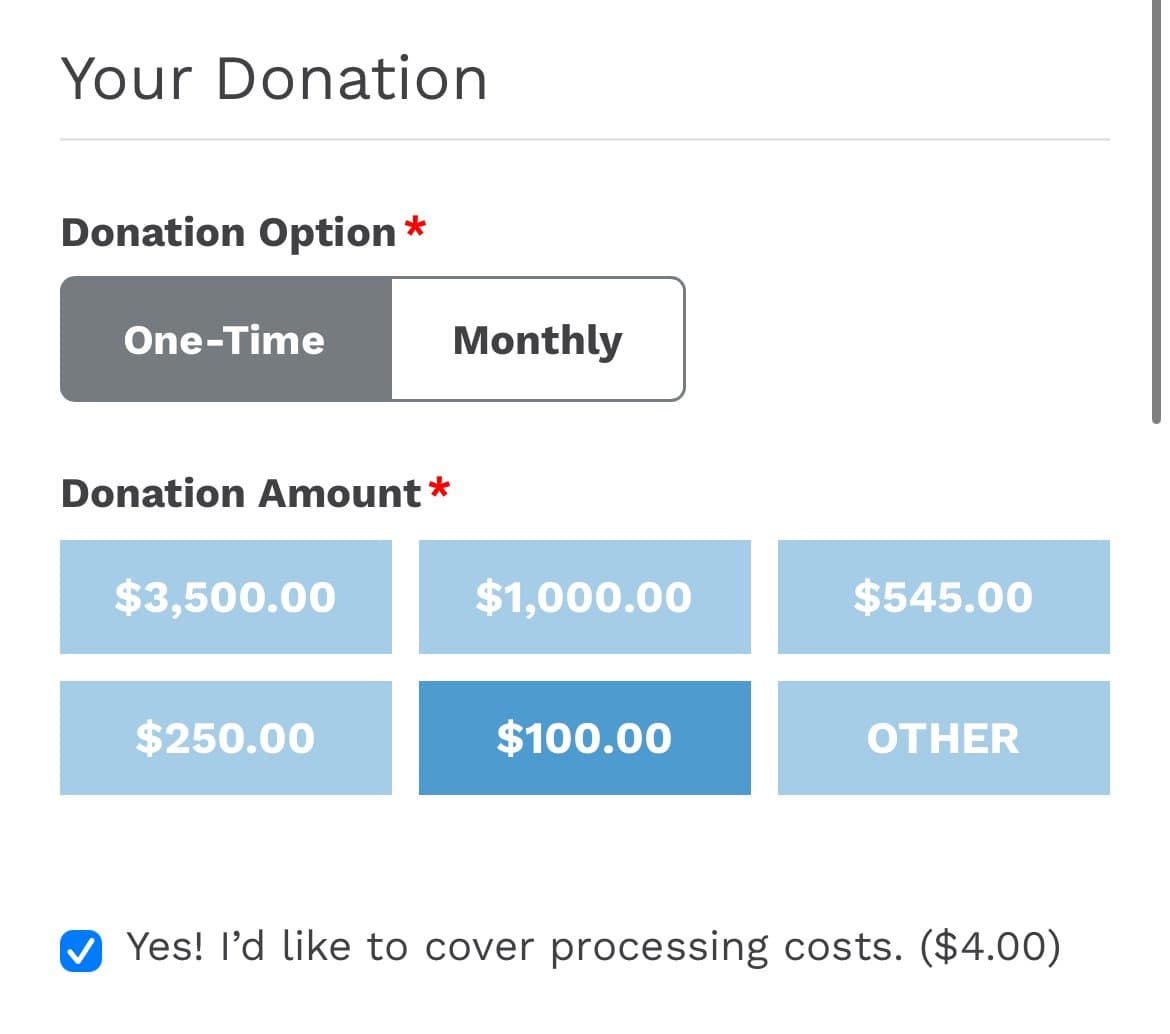The image size is (1170, 1034).
Task: Pick the $1,000.00 donation amount
Action: pyautogui.click(x=584, y=597)
